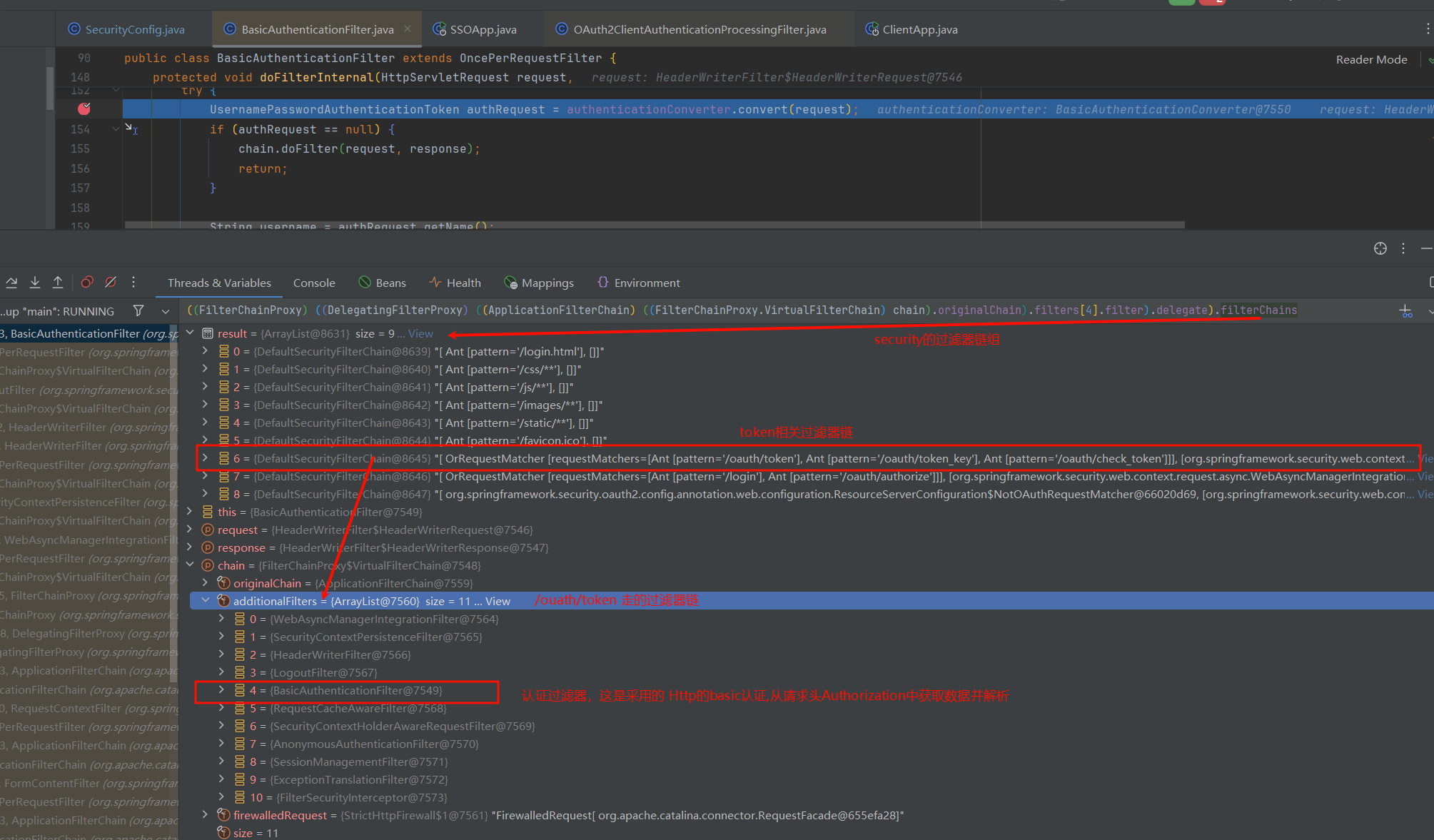The width and height of the screenshot is (1434, 840).
Task: Expand filter chain 6 /oauth/token
Action: coord(206,458)
